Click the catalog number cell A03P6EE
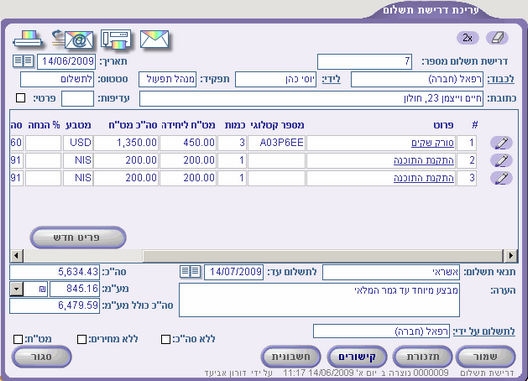 pyautogui.click(x=277, y=143)
